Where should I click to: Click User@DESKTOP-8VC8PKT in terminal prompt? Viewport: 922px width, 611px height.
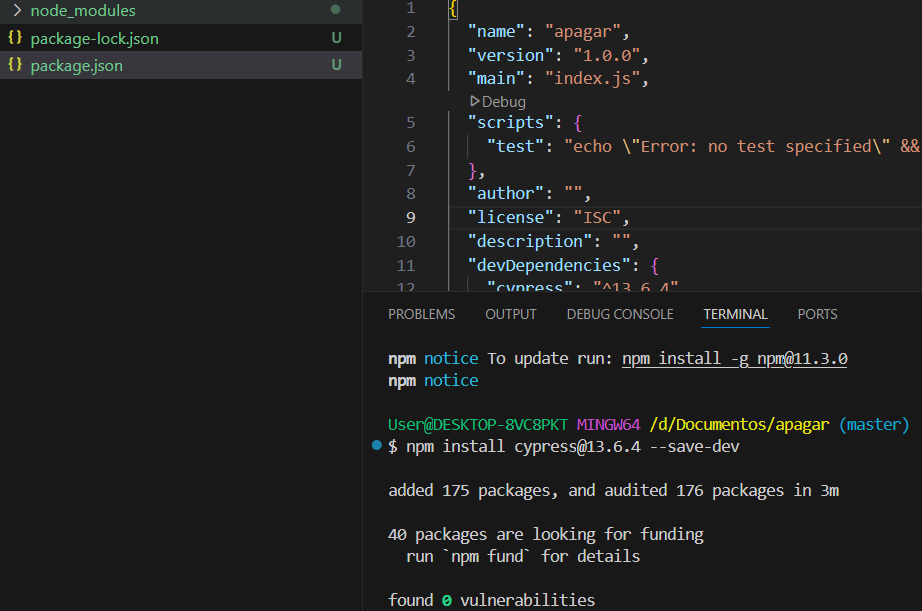point(478,425)
